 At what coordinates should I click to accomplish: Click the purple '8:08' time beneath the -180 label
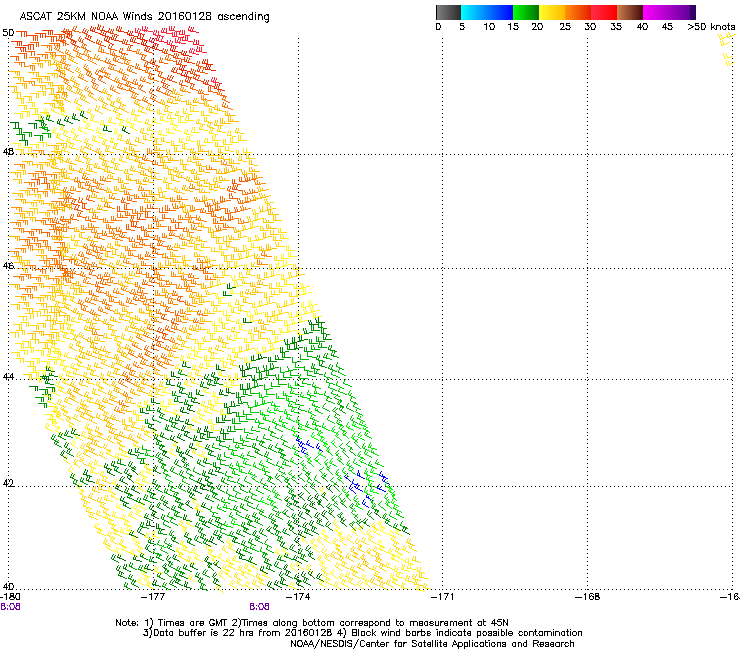click(x=10, y=607)
